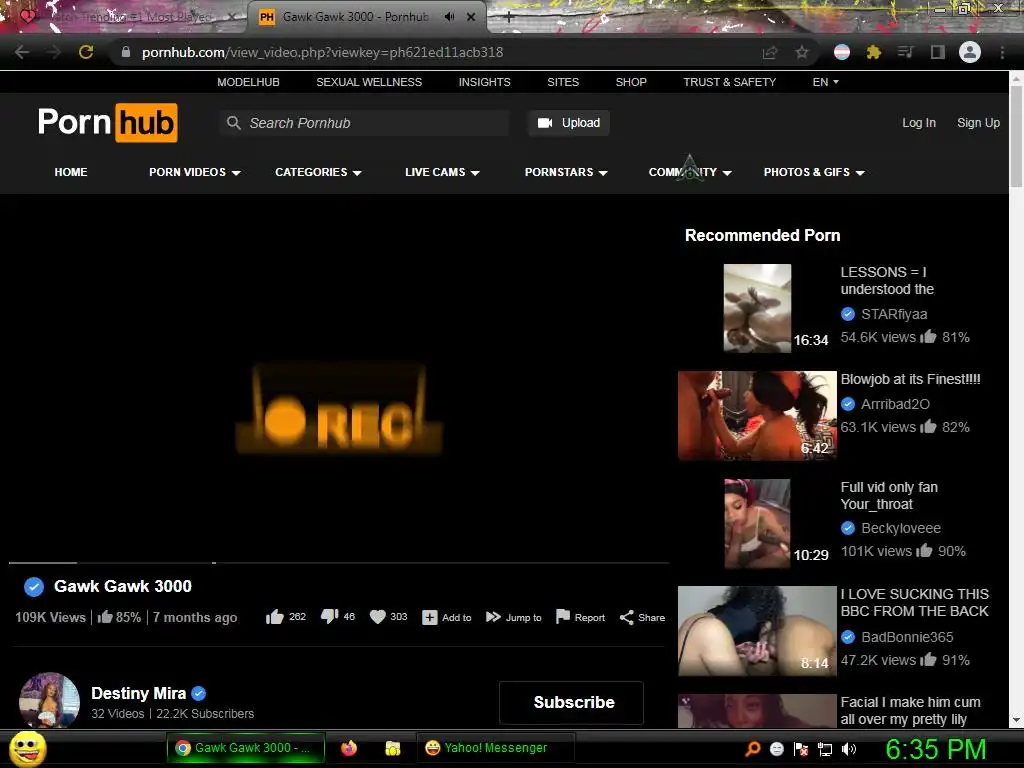Open the taskbar search magnifier

coord(753,748)
